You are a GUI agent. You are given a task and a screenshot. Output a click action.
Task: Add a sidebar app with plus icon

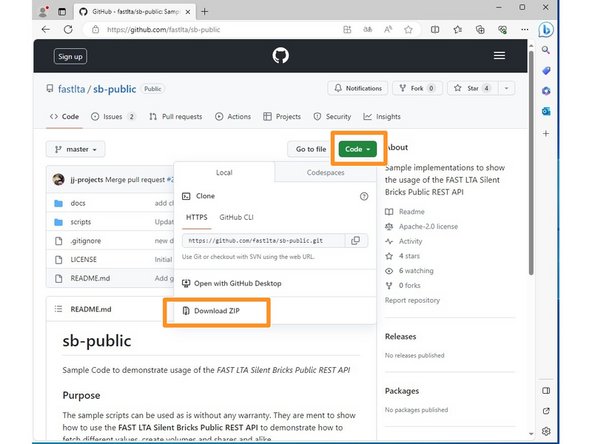point(546,133)
